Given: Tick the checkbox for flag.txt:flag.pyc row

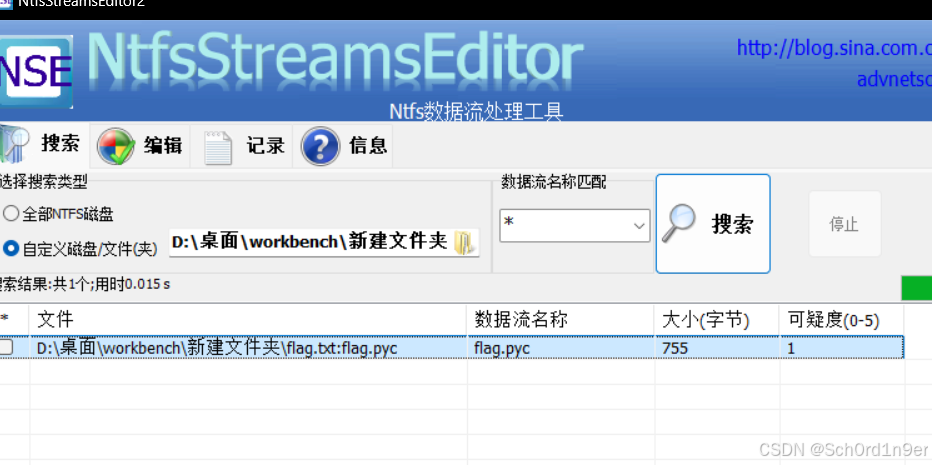Looking at the screenshot, I should 6,348.
